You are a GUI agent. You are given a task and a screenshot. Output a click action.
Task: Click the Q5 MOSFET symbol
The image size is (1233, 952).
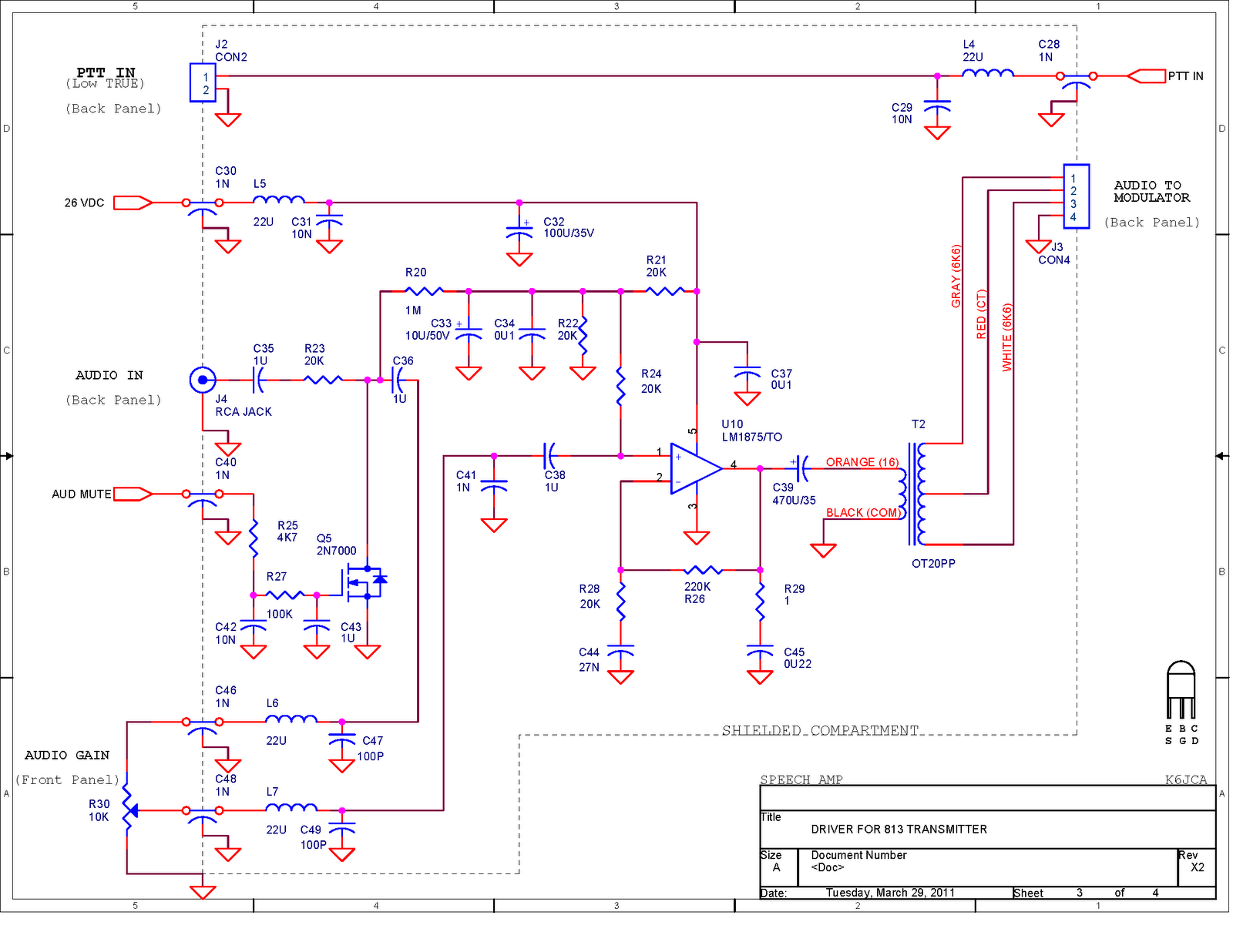point(365,583)
